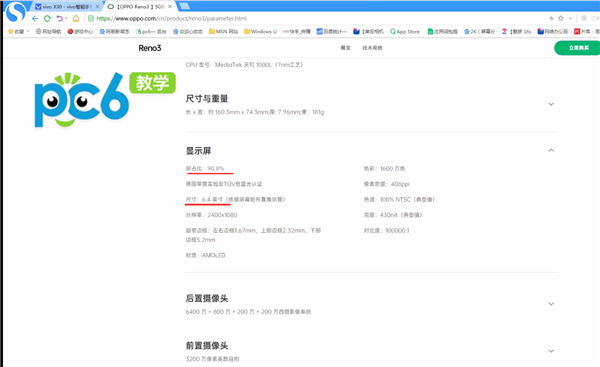Collapse the 显示屏 section chevron
The image size is (600, 367).
551,150
